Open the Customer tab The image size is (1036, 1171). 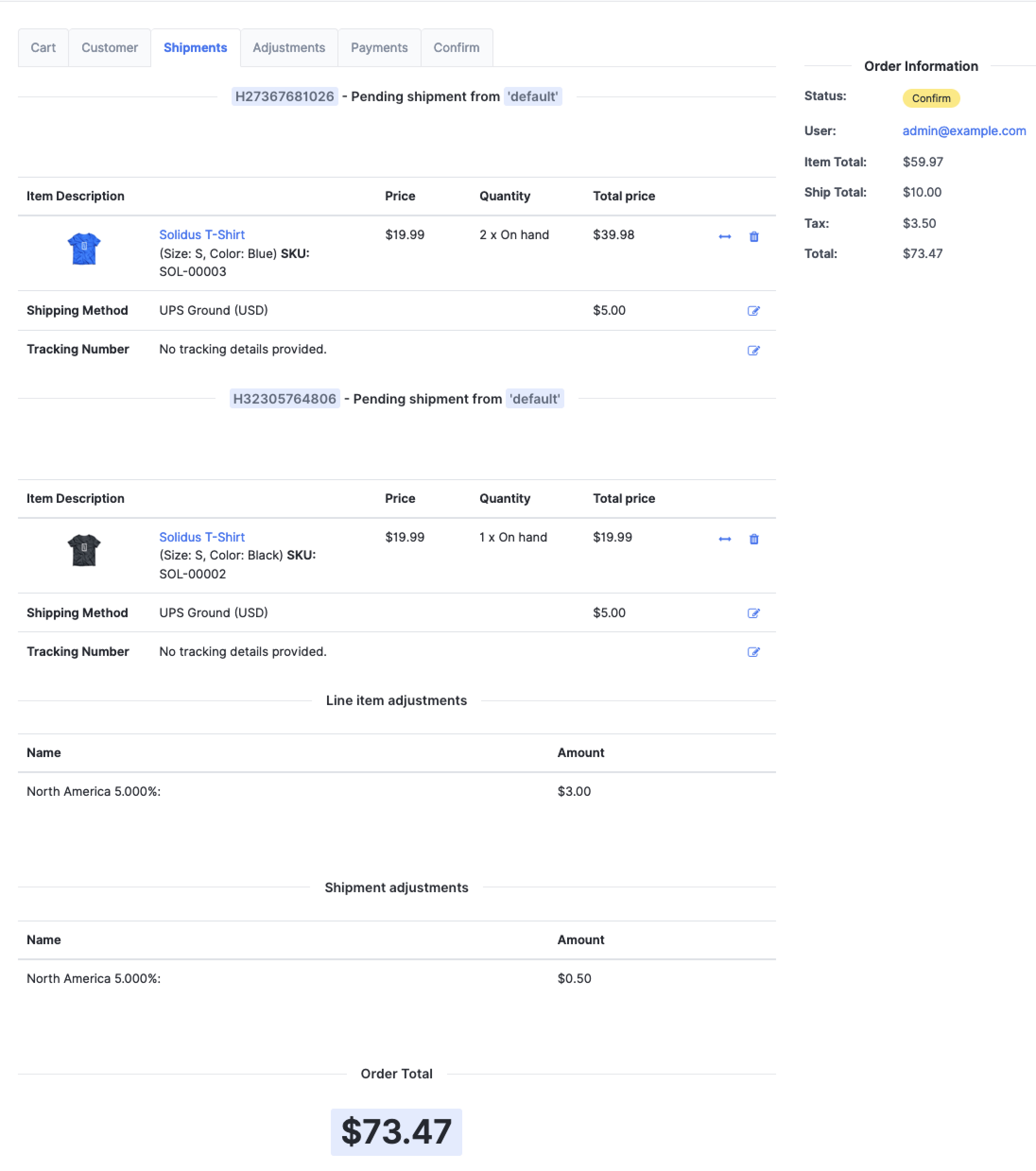(x=110, y=48)
